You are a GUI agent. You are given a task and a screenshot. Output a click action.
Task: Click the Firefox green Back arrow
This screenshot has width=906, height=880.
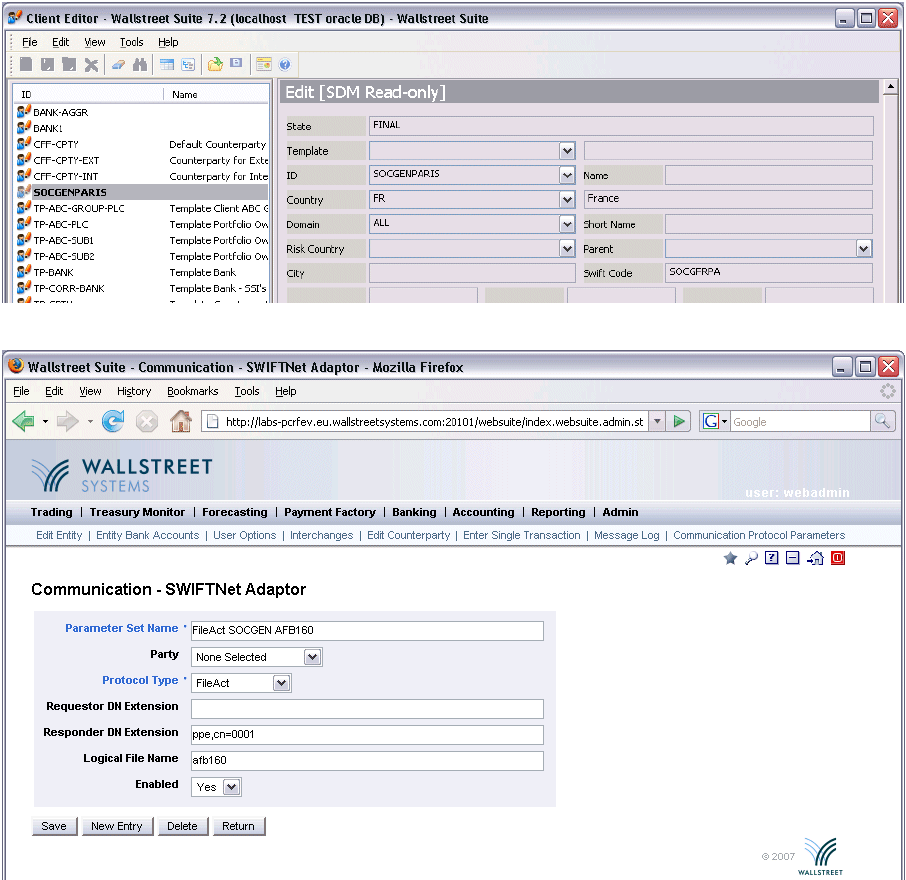point(24,421)
